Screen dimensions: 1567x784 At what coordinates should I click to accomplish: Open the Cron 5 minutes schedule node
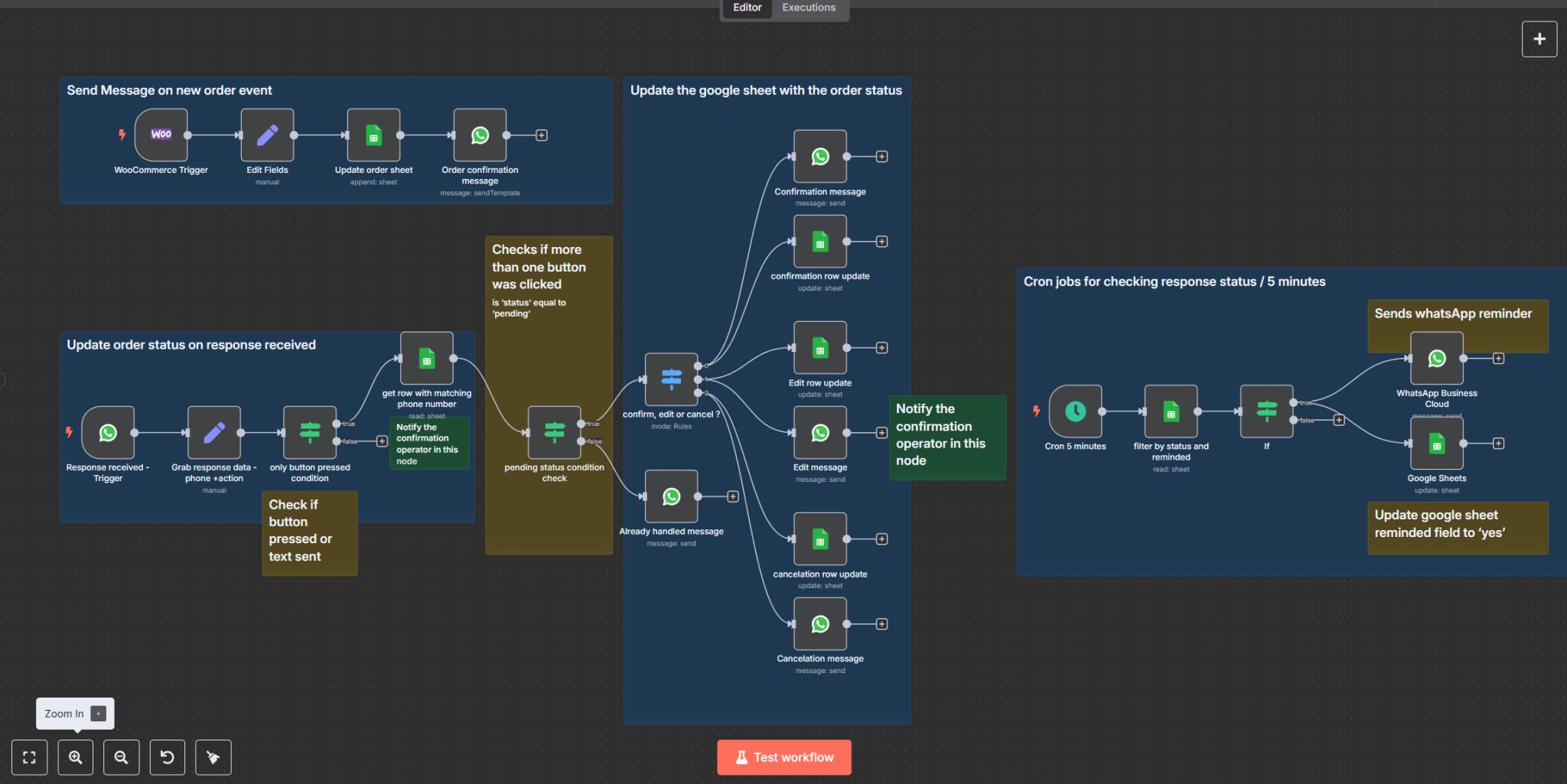click(1075, 412)
